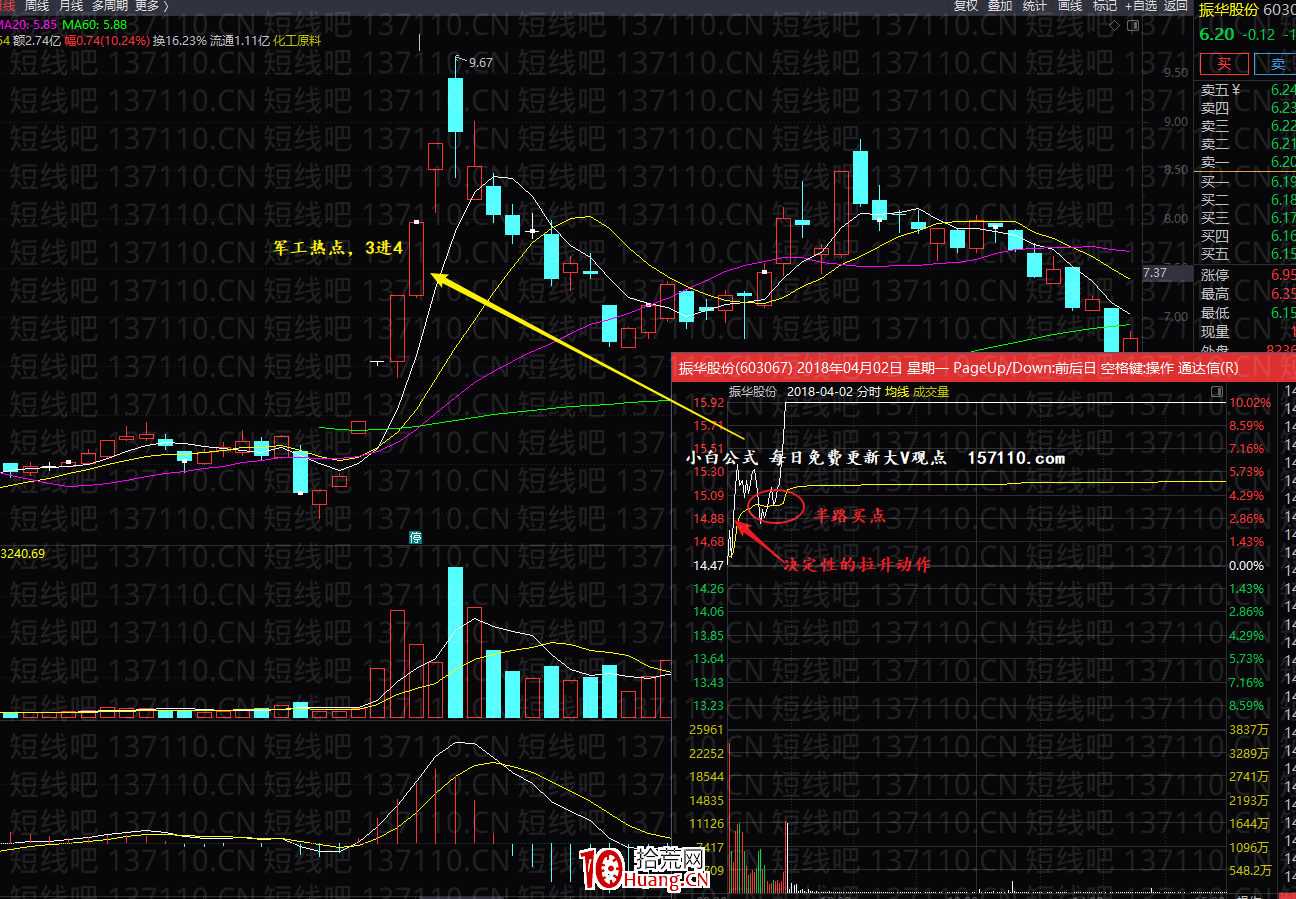Click the 流通1.11亿 float shares text
The width and height of the screenshot is (1296, 899).
240,41
